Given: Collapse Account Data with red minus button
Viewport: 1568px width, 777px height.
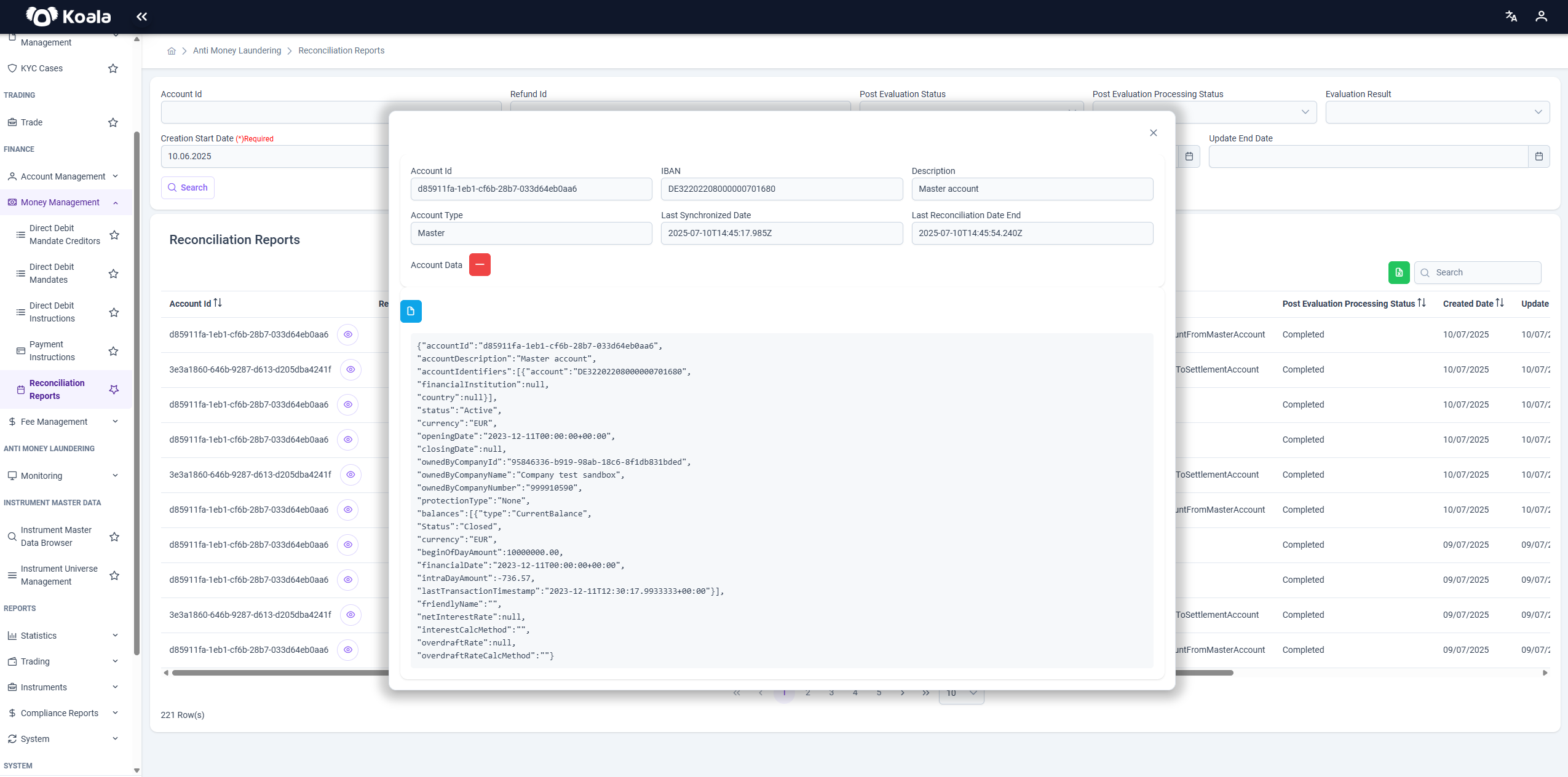Looking at the screenshot, I should [480, 265].
